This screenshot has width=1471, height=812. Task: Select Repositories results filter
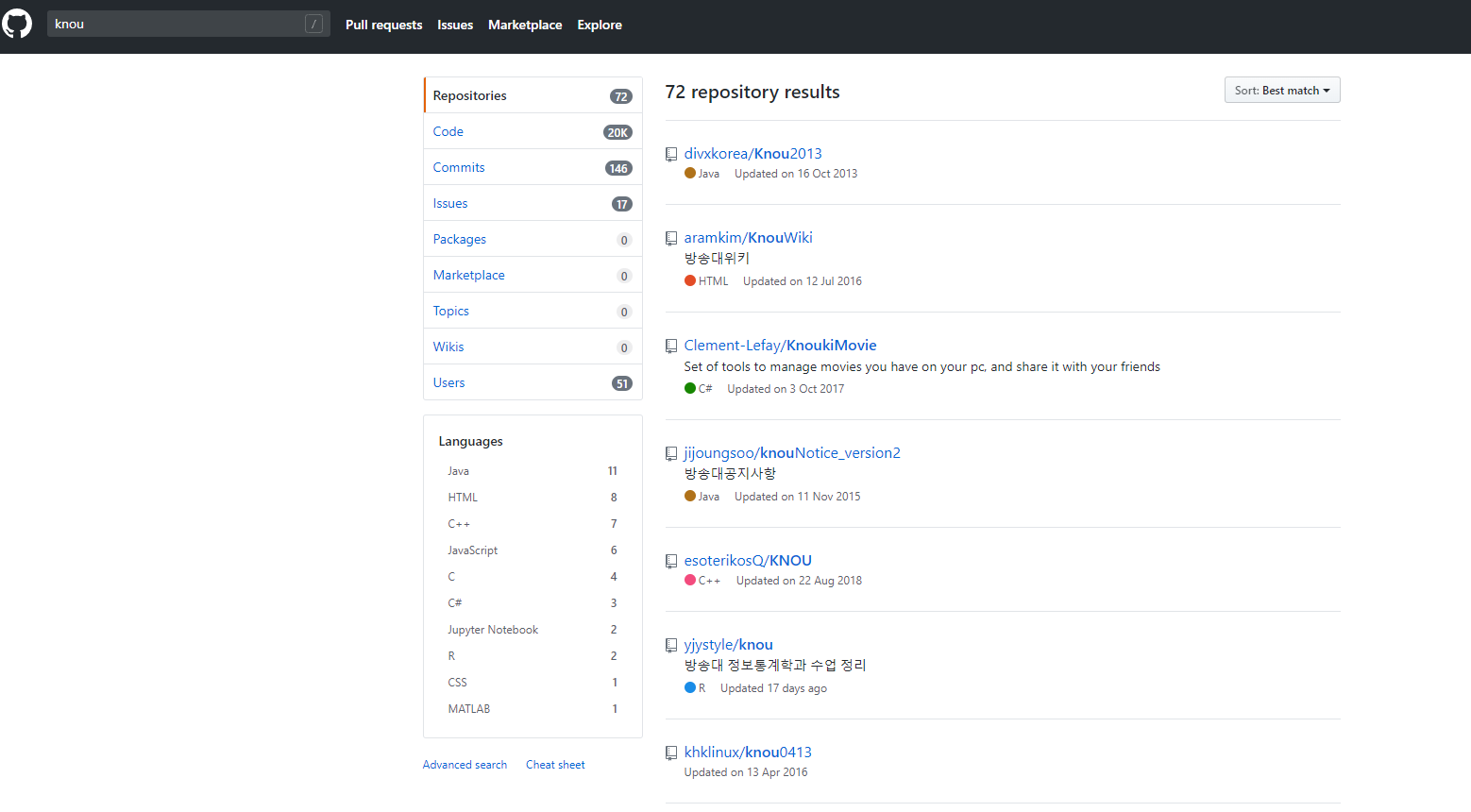533,95
